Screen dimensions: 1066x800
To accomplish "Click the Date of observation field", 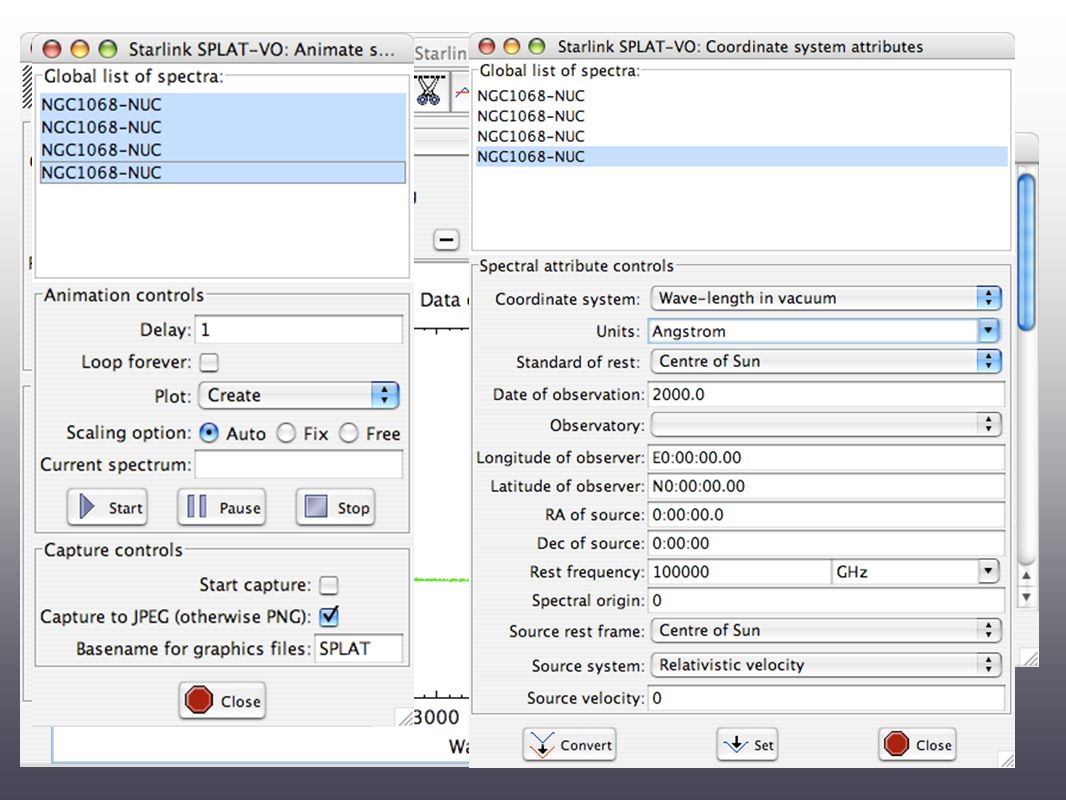I will point(826,394).
